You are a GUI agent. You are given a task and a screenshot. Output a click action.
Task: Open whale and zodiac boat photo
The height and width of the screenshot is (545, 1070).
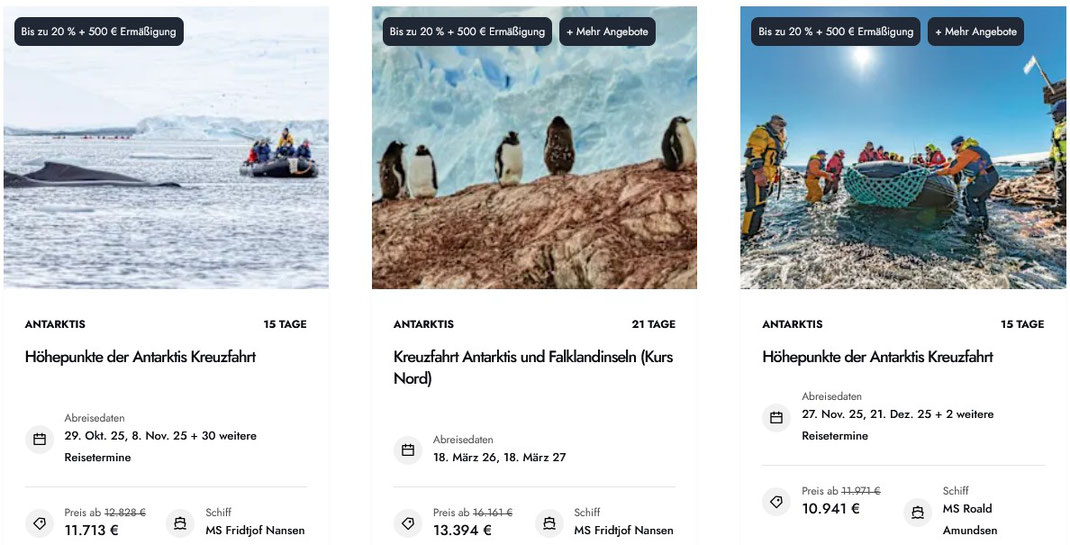pyautogui.click(x=166, y=160)
